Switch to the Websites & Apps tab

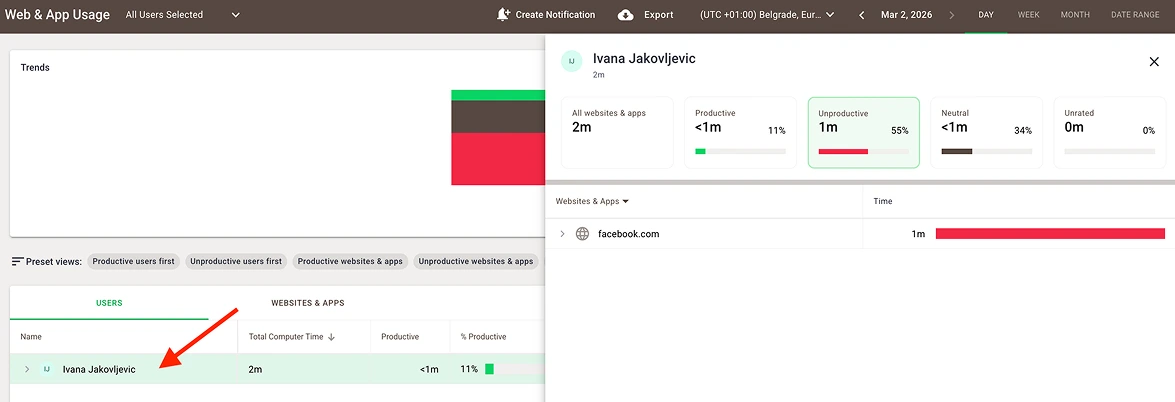click(x=307, y=303)
